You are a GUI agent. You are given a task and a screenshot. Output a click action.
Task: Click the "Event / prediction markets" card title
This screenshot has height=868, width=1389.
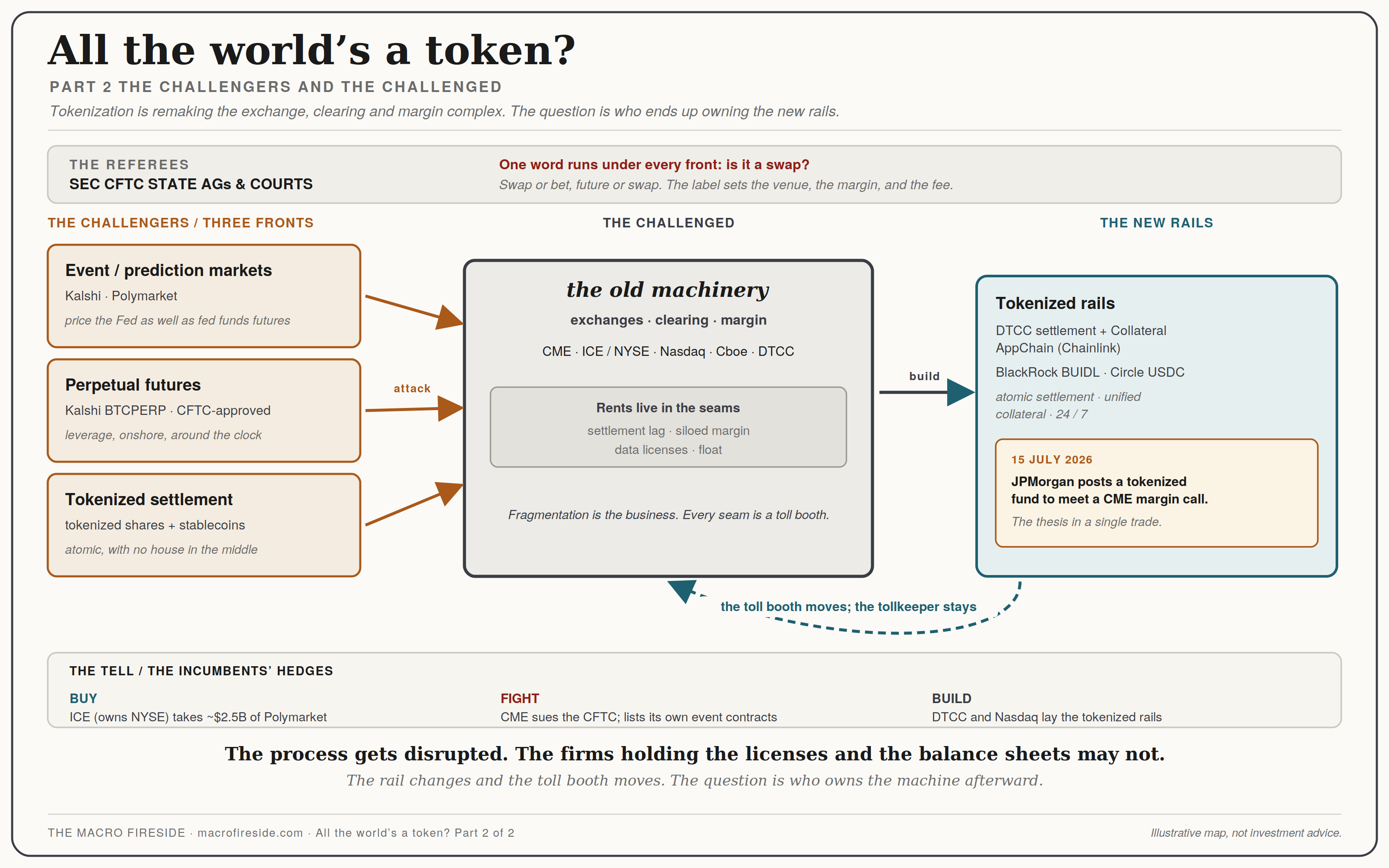[169, 270]
